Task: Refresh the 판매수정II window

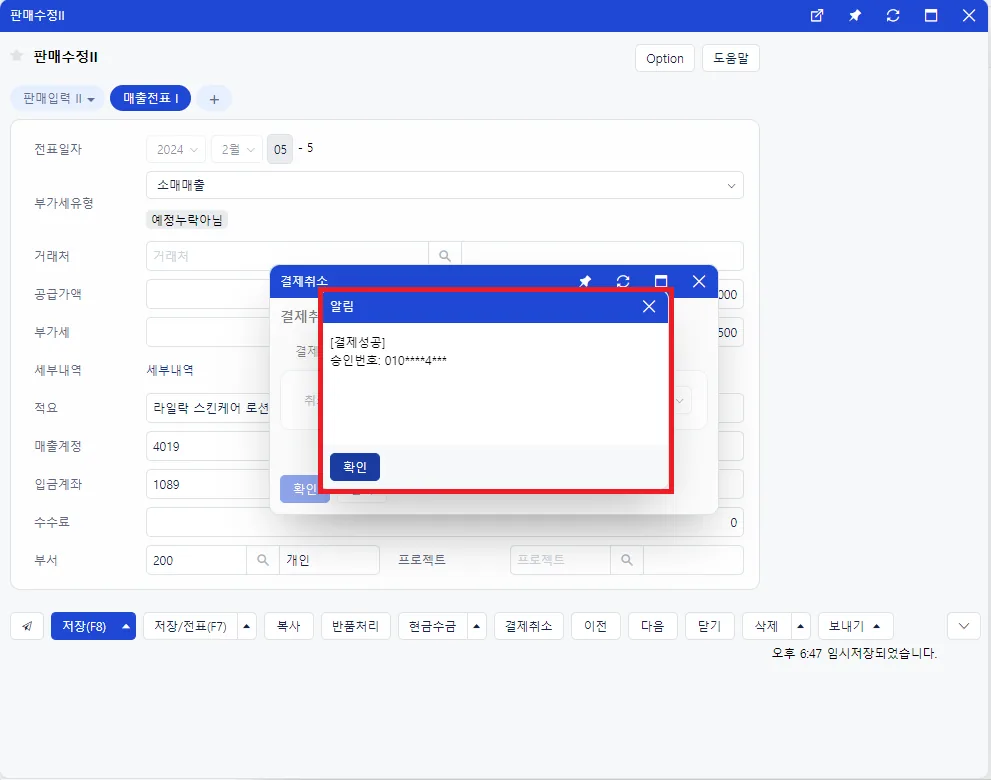Action: pos(892,16)
